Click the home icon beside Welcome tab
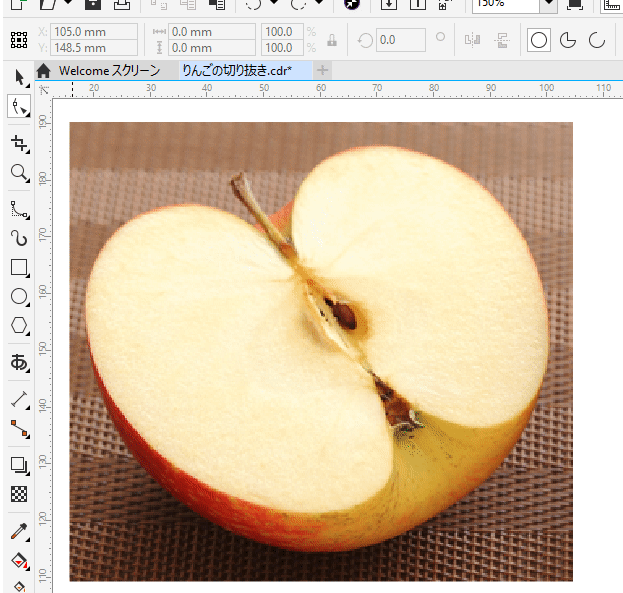This screenshot has height=593, width=623. (x=43, y=71)
